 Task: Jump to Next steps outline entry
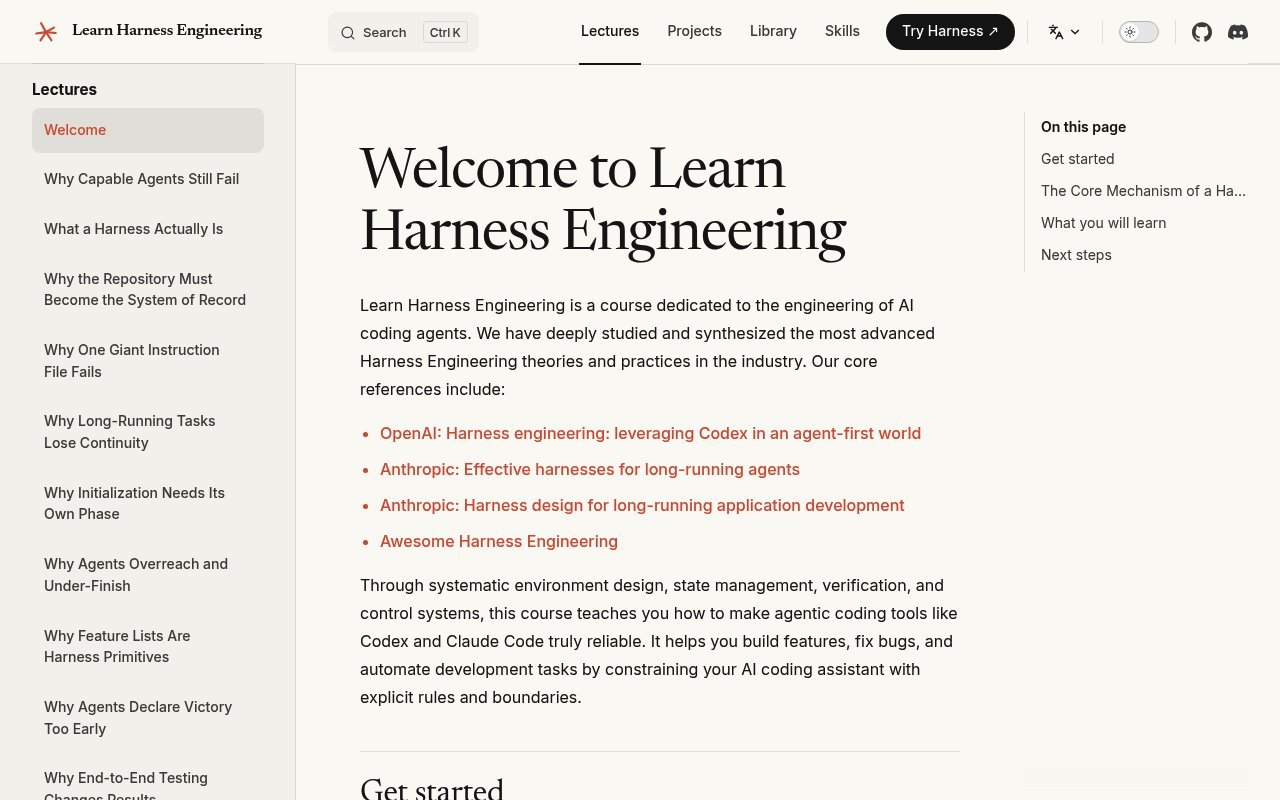click(1076, 255)
